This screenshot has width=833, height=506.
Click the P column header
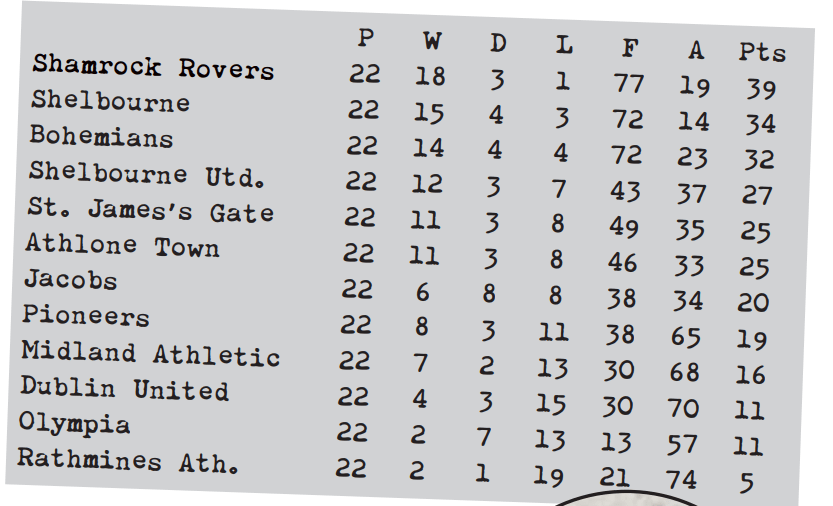tap(366, 38)
